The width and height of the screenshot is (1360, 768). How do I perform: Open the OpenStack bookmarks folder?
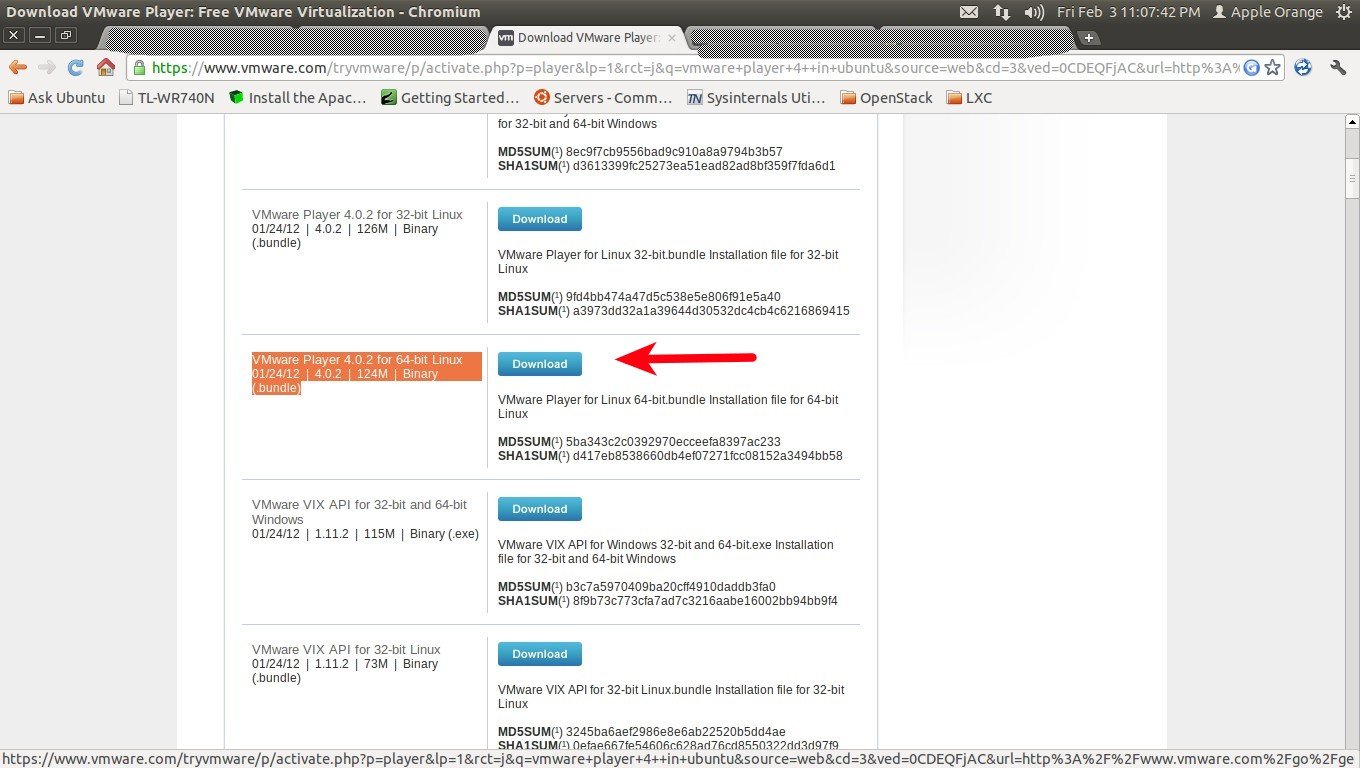point(886,97)
